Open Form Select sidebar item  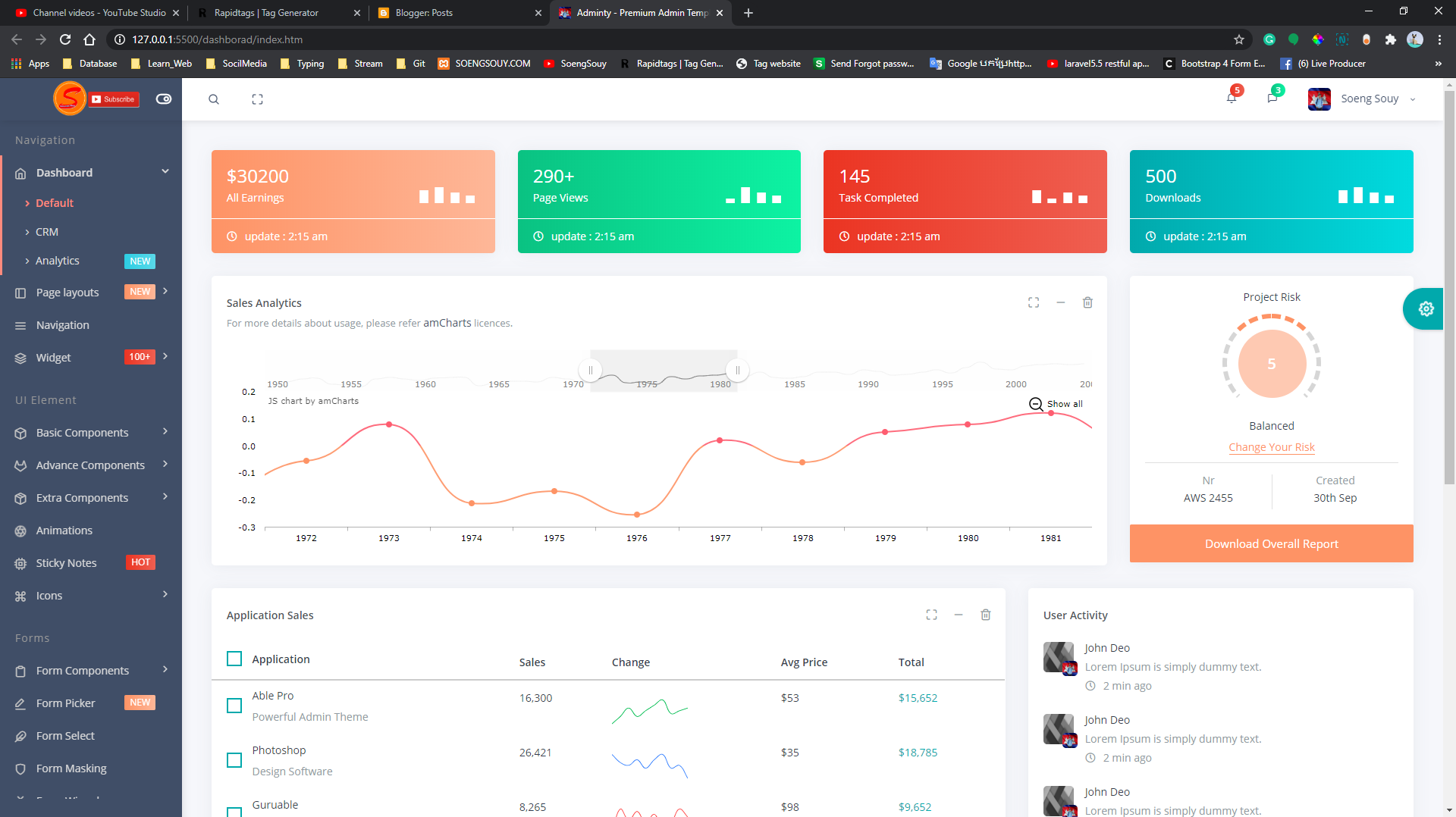[91, 736]
